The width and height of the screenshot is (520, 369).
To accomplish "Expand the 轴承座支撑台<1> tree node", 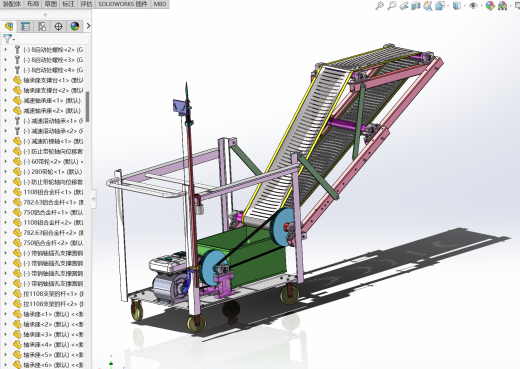I will [5, 80].
